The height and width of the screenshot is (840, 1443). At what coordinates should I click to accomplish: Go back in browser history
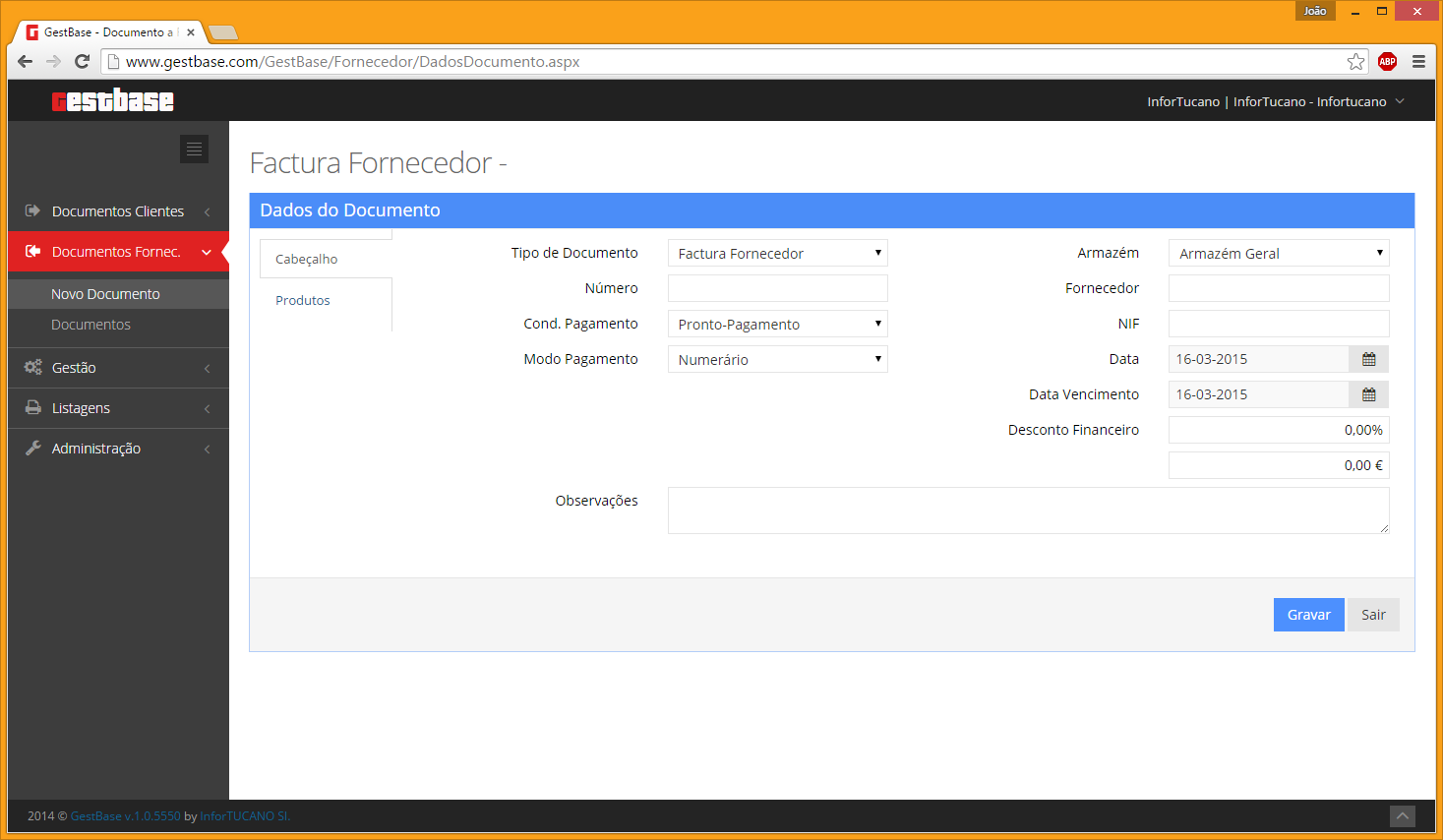click(x=26, y=61)
